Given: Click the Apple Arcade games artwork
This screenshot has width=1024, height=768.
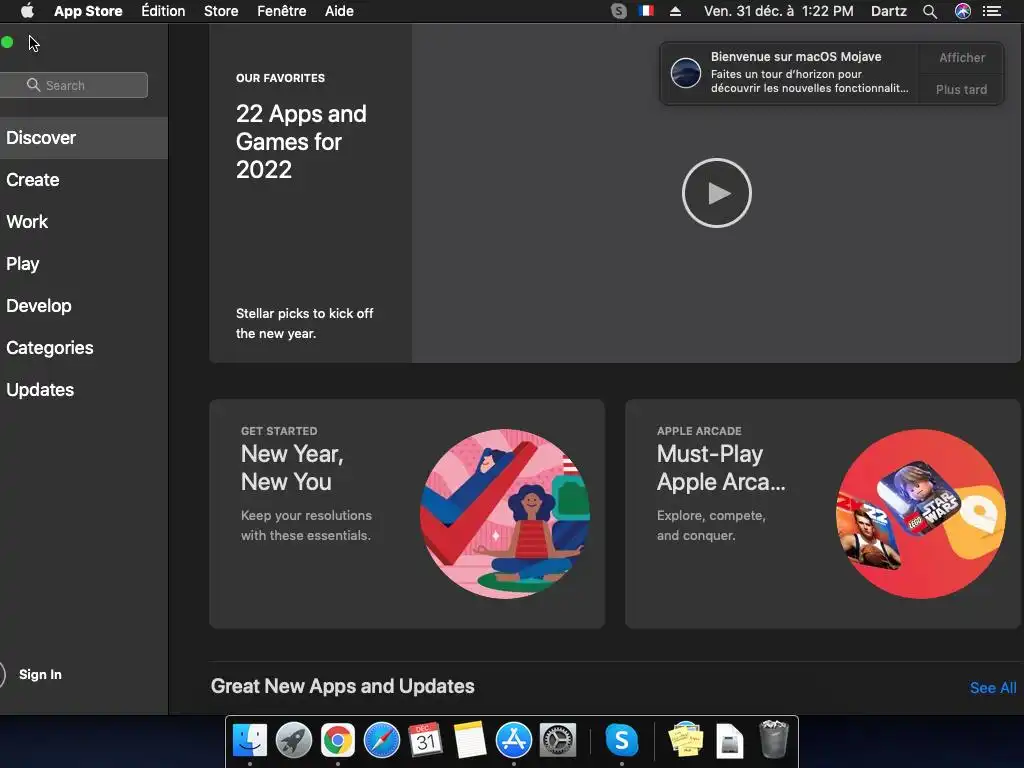Looking at the screenshot, I should click(921, 514).
